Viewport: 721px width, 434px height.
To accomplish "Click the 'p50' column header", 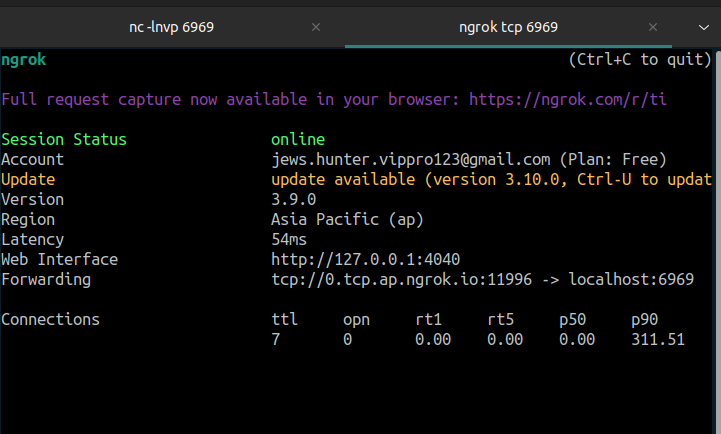I will pyautogui.click(x=572, y=320).
